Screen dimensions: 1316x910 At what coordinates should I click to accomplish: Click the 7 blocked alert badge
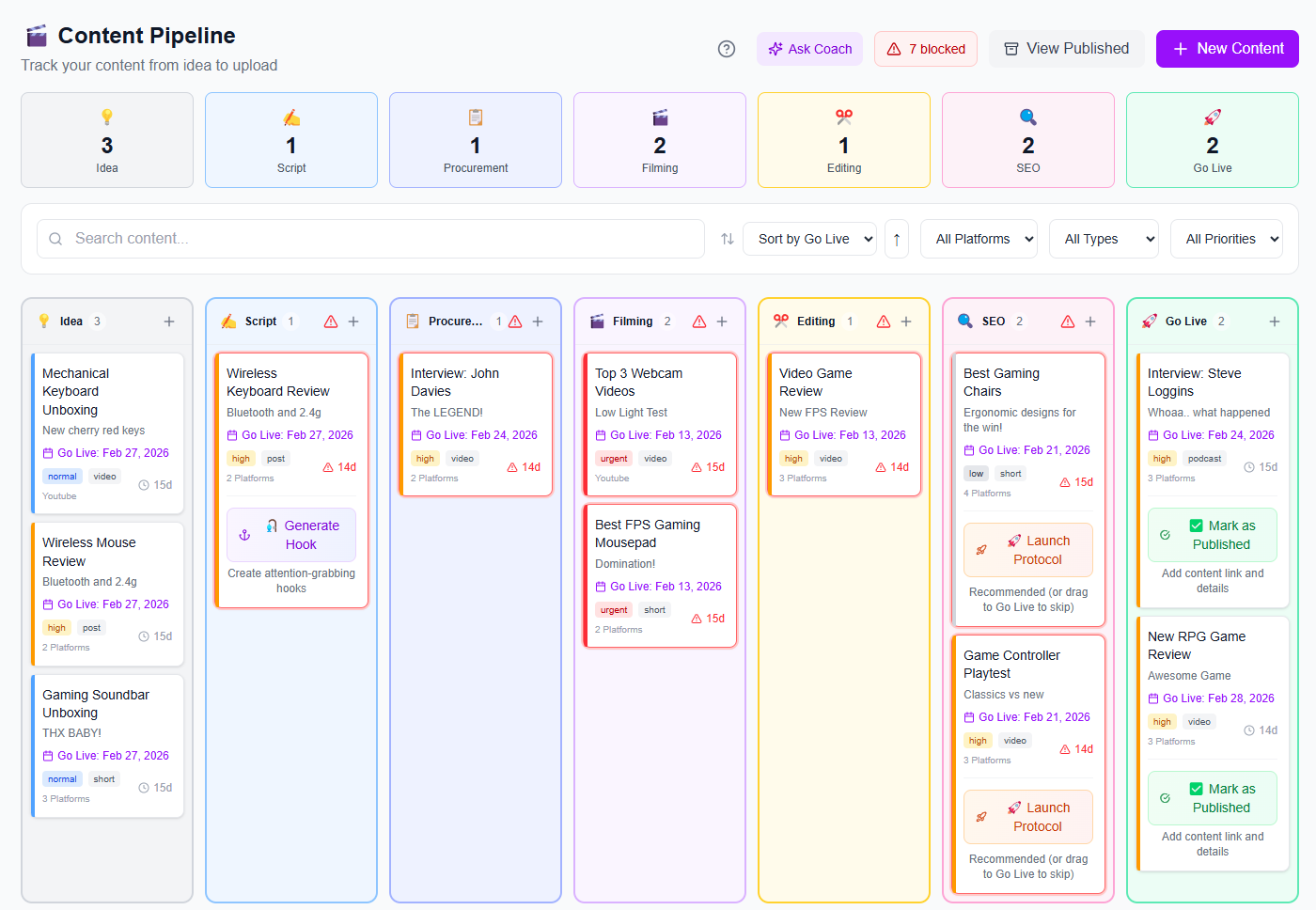[926, 49]
